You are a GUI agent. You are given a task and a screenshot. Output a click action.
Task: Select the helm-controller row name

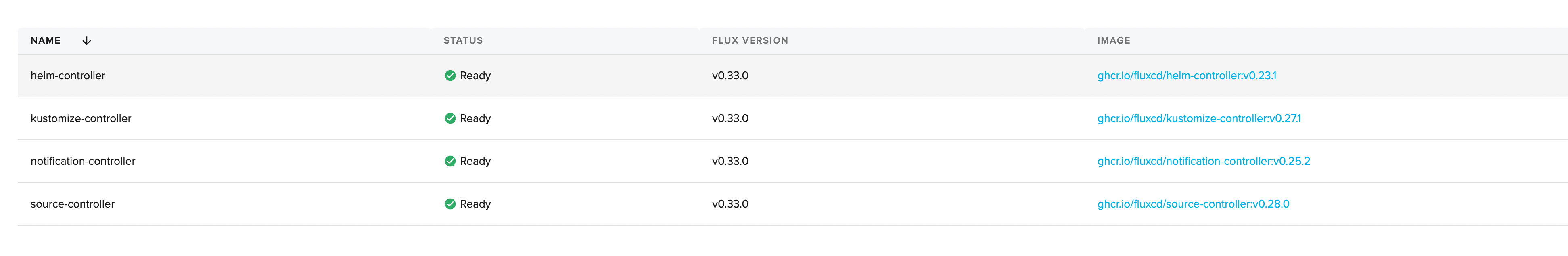coord(67,76)
